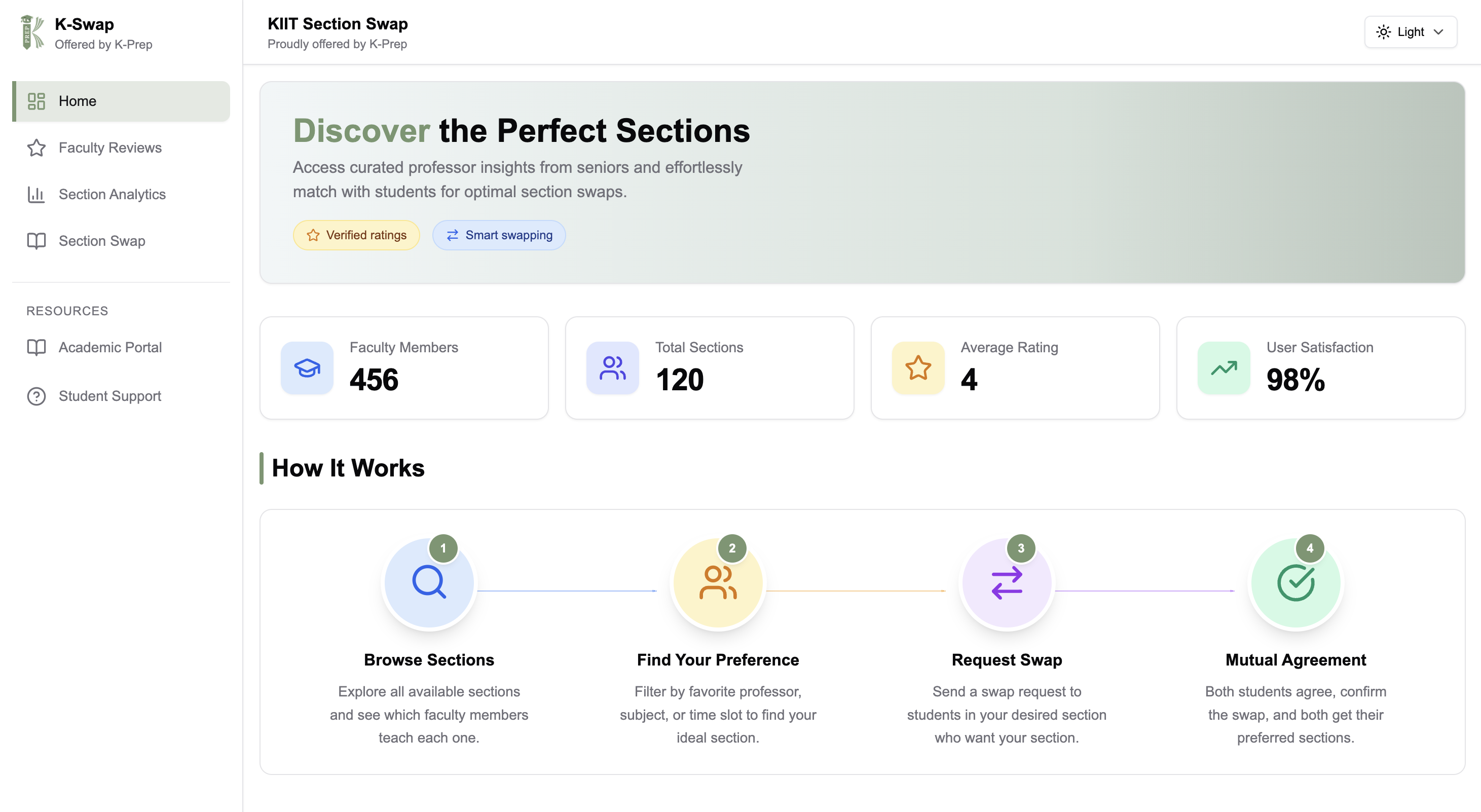This screenshot has width=1481, height=812.
Task: Expand theme menu via chevron arrow
Action: 1438,32
